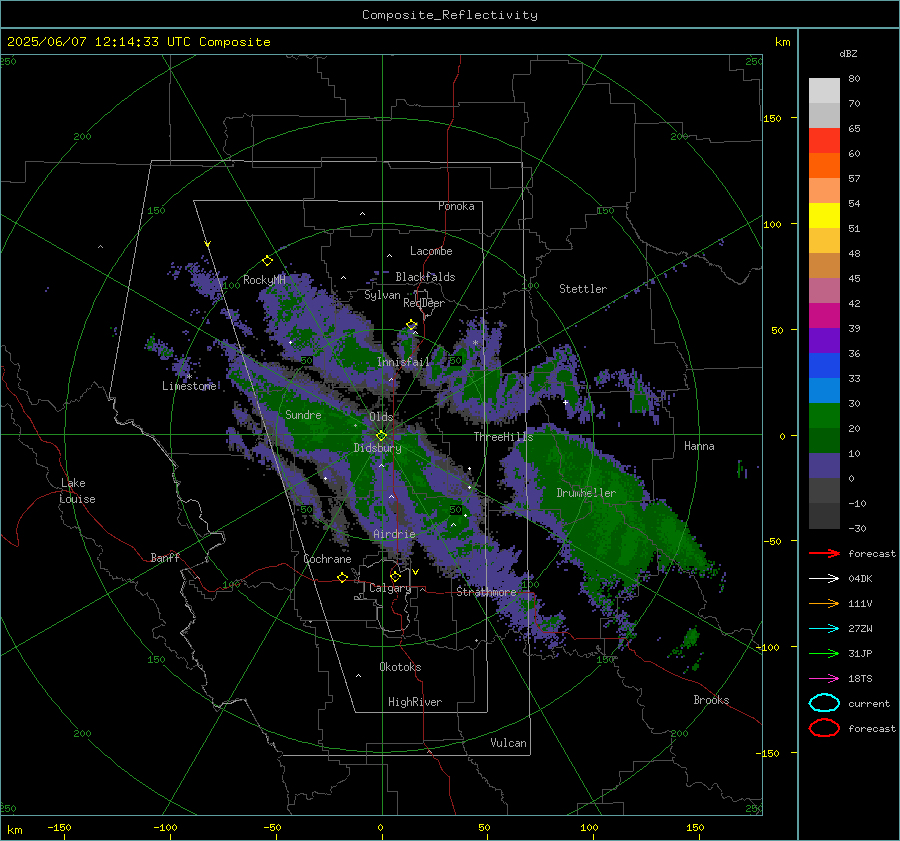Screen dimensions: 900x841
Task: Click the ThreeHills town label
Action: pyautogui.click(x=503, y=437)
